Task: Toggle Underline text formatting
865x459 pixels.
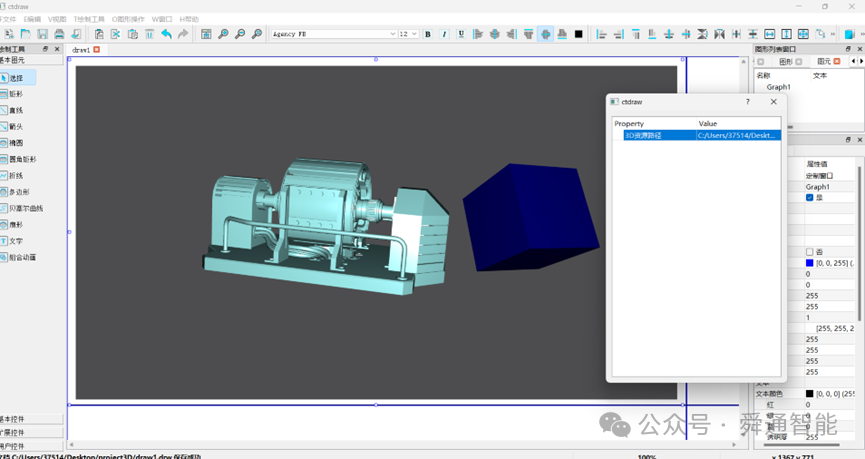Action: (461, 34)
